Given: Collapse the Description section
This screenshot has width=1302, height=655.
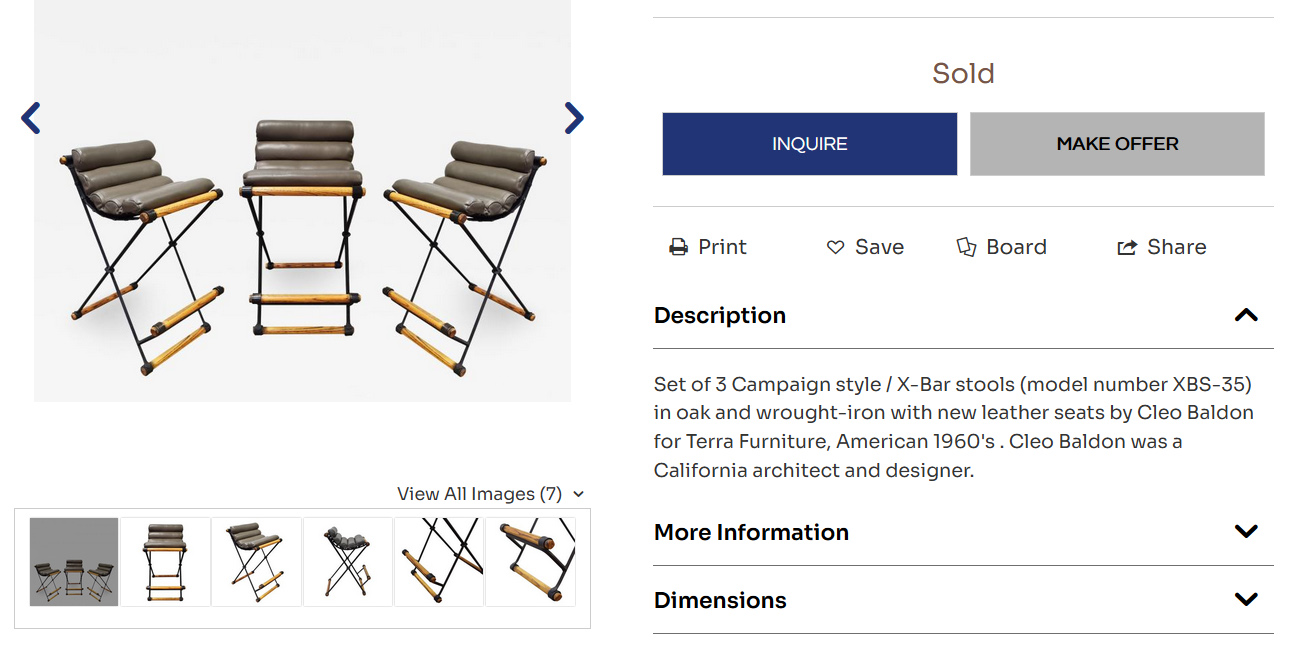Looking at the screenshot, I should tap(1246, 315).
